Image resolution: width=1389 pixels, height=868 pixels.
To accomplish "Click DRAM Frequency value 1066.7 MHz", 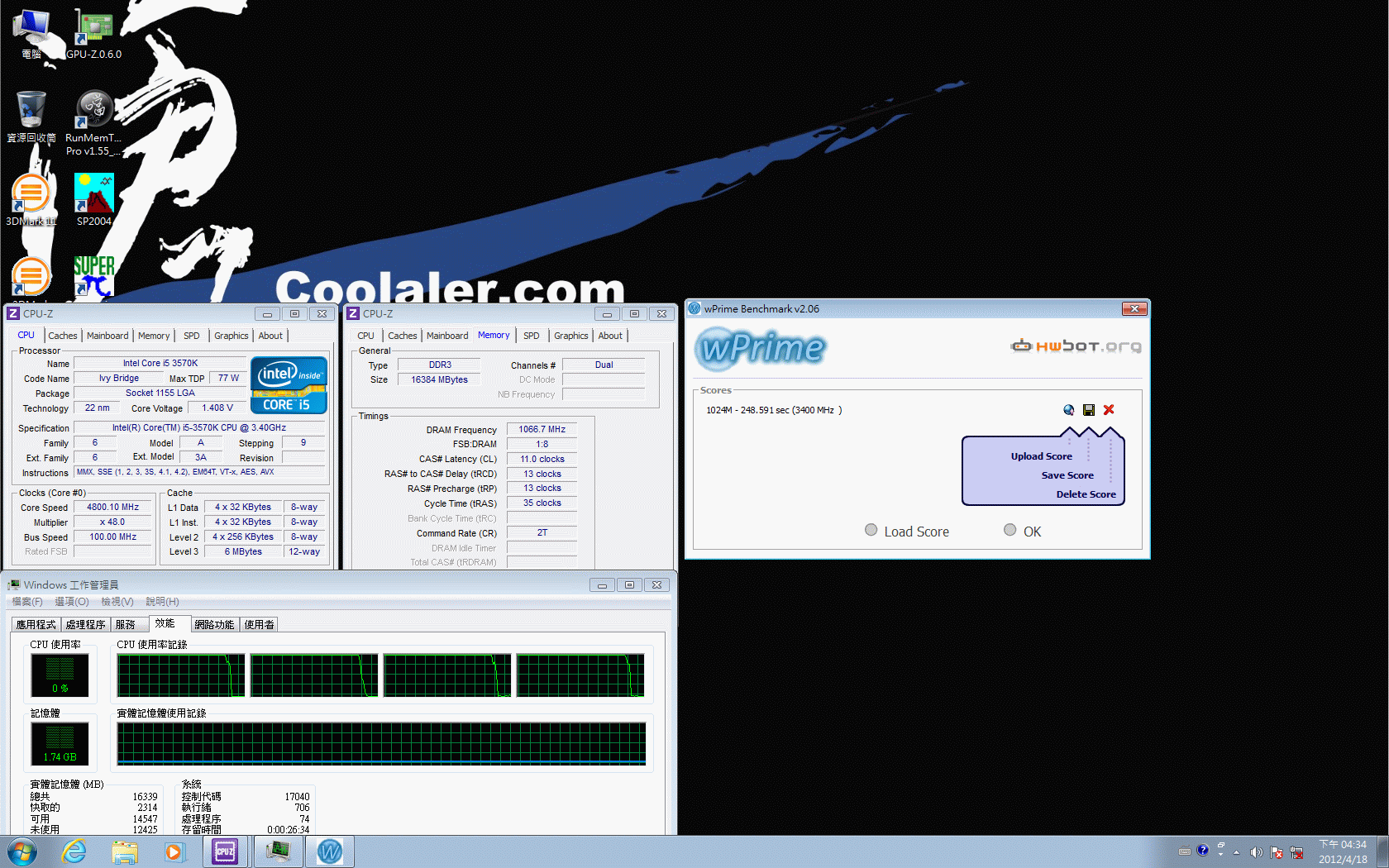I will (542, 430).
